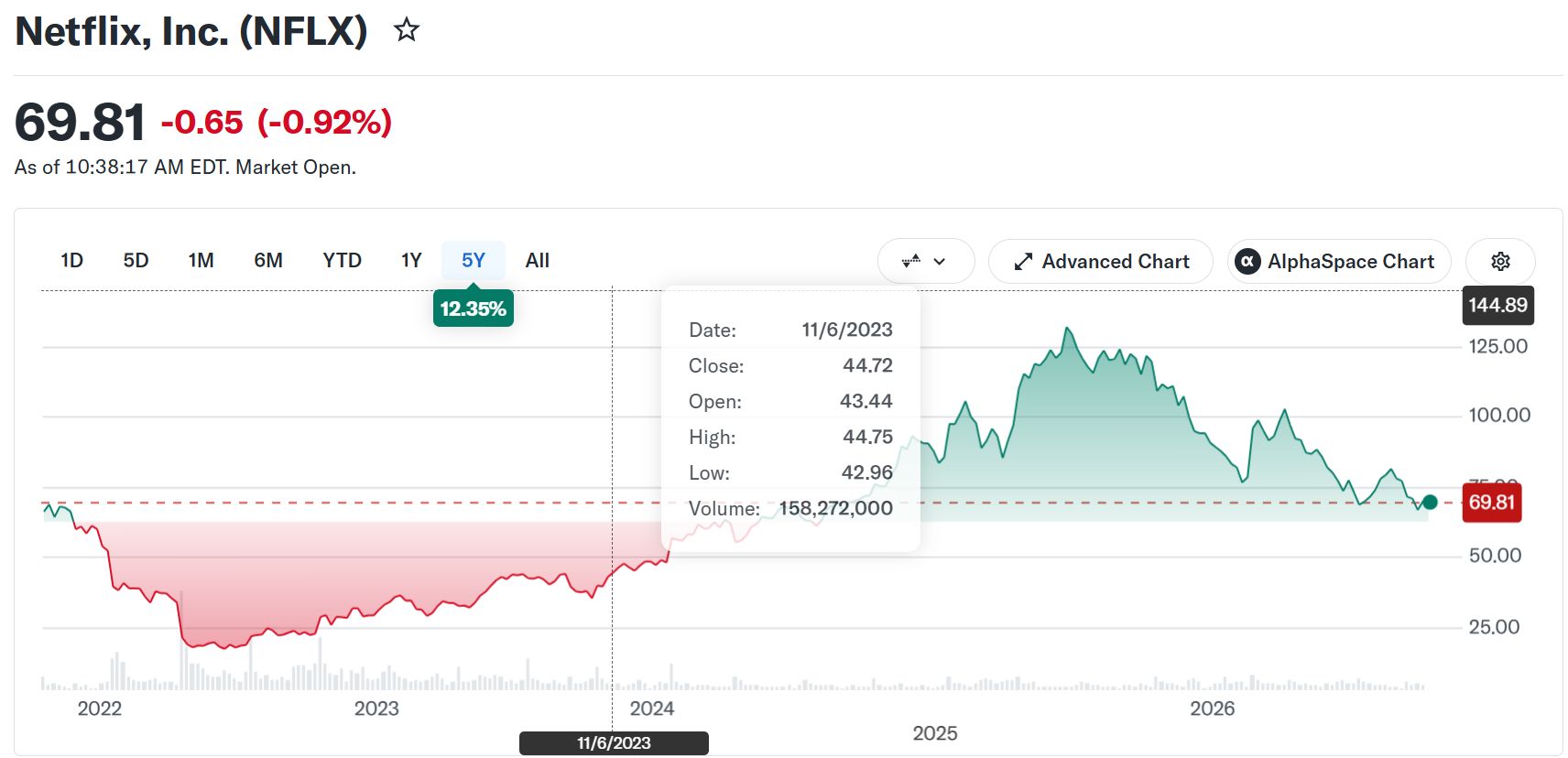Open chart settings gear icon

[1500, 262]
